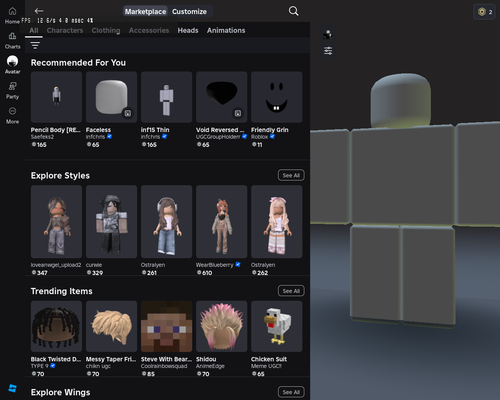Open the Steve With Beard head item
Viewport: 500px width, 400px height.
[x=166, y=326]
